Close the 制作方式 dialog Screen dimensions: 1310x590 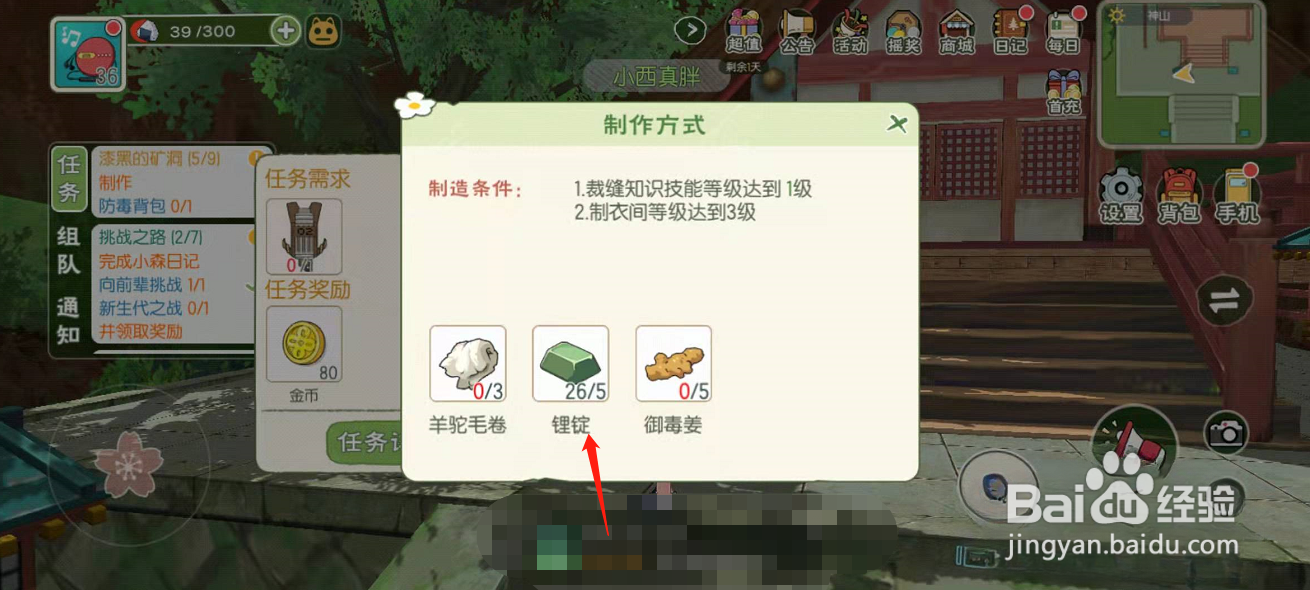coord(897,124)
